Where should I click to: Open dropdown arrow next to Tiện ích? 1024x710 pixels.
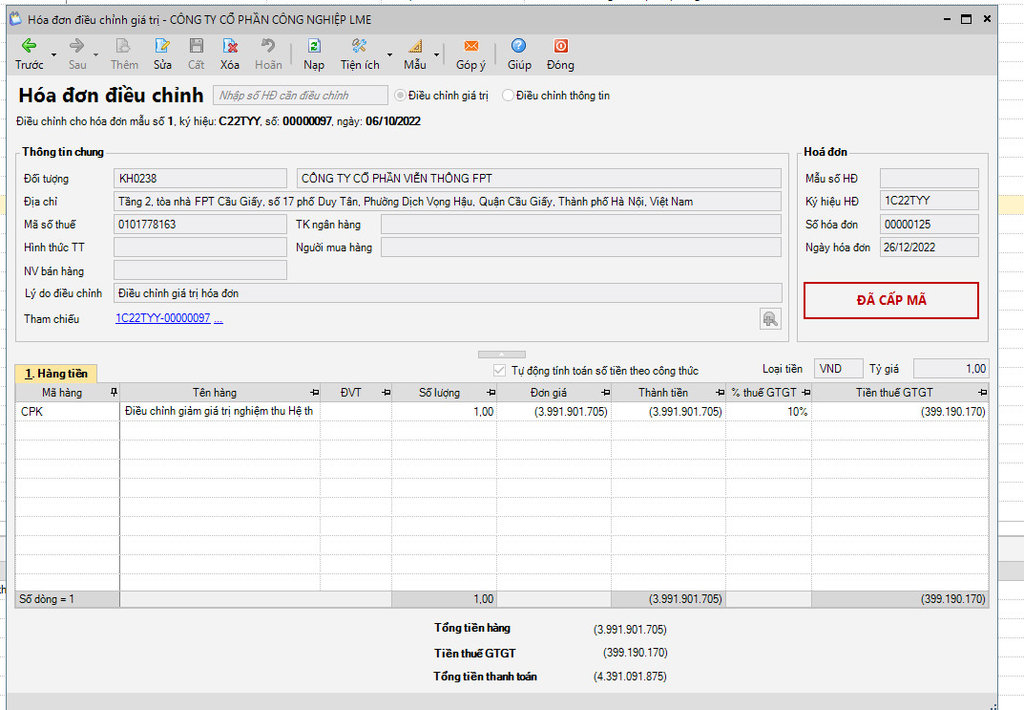[390, 54]
